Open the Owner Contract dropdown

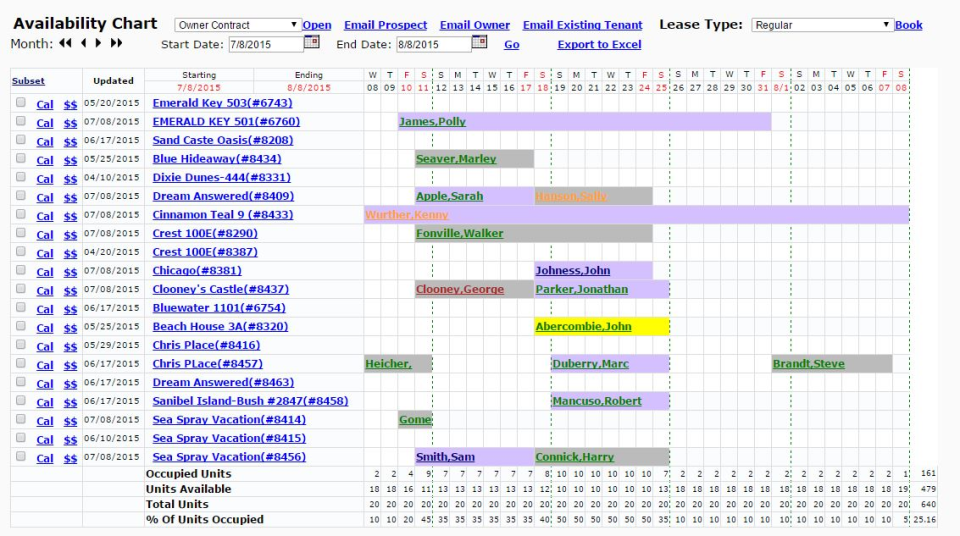tap(238, 25)
